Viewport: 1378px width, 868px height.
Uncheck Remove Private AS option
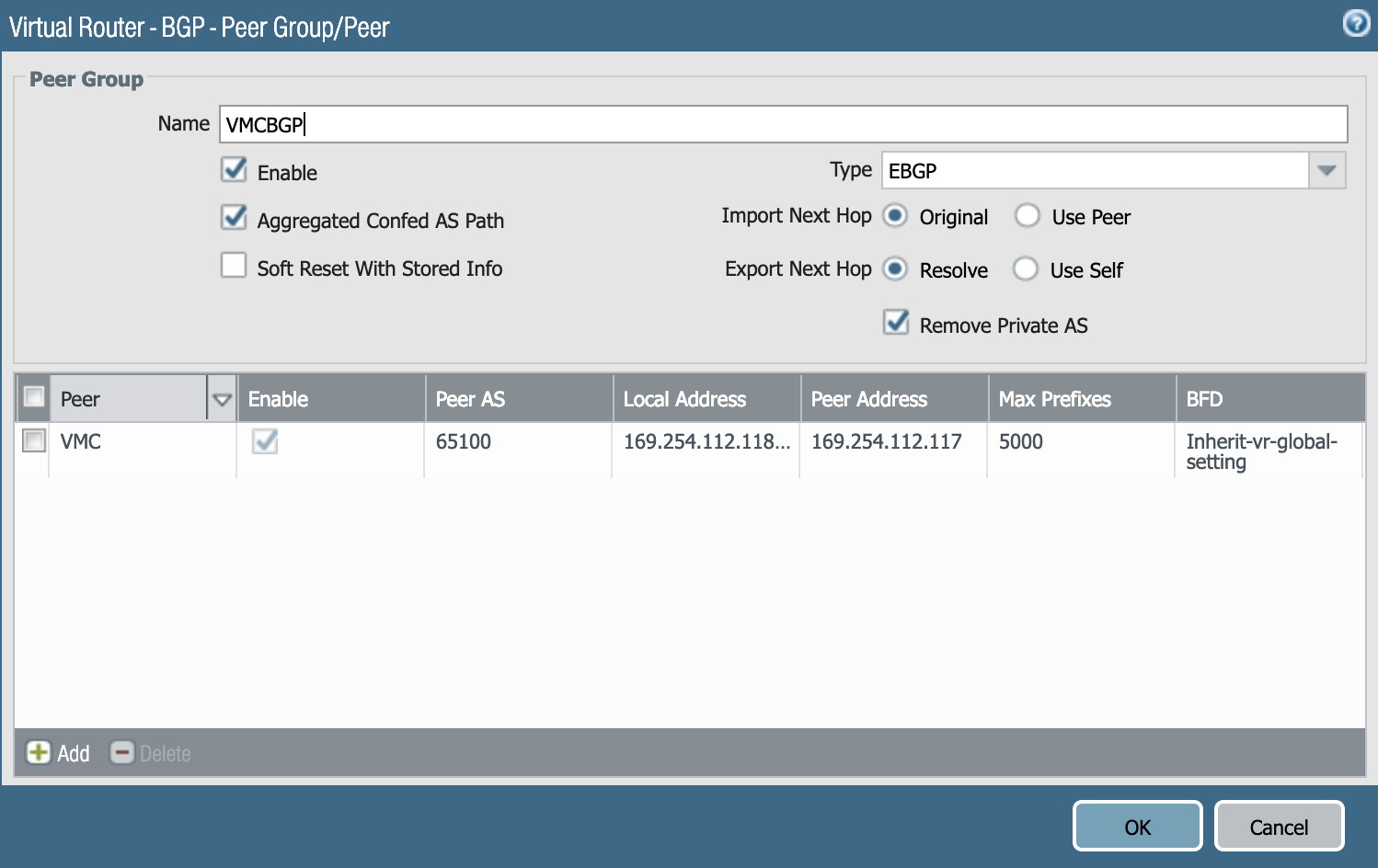coord(896,323)
